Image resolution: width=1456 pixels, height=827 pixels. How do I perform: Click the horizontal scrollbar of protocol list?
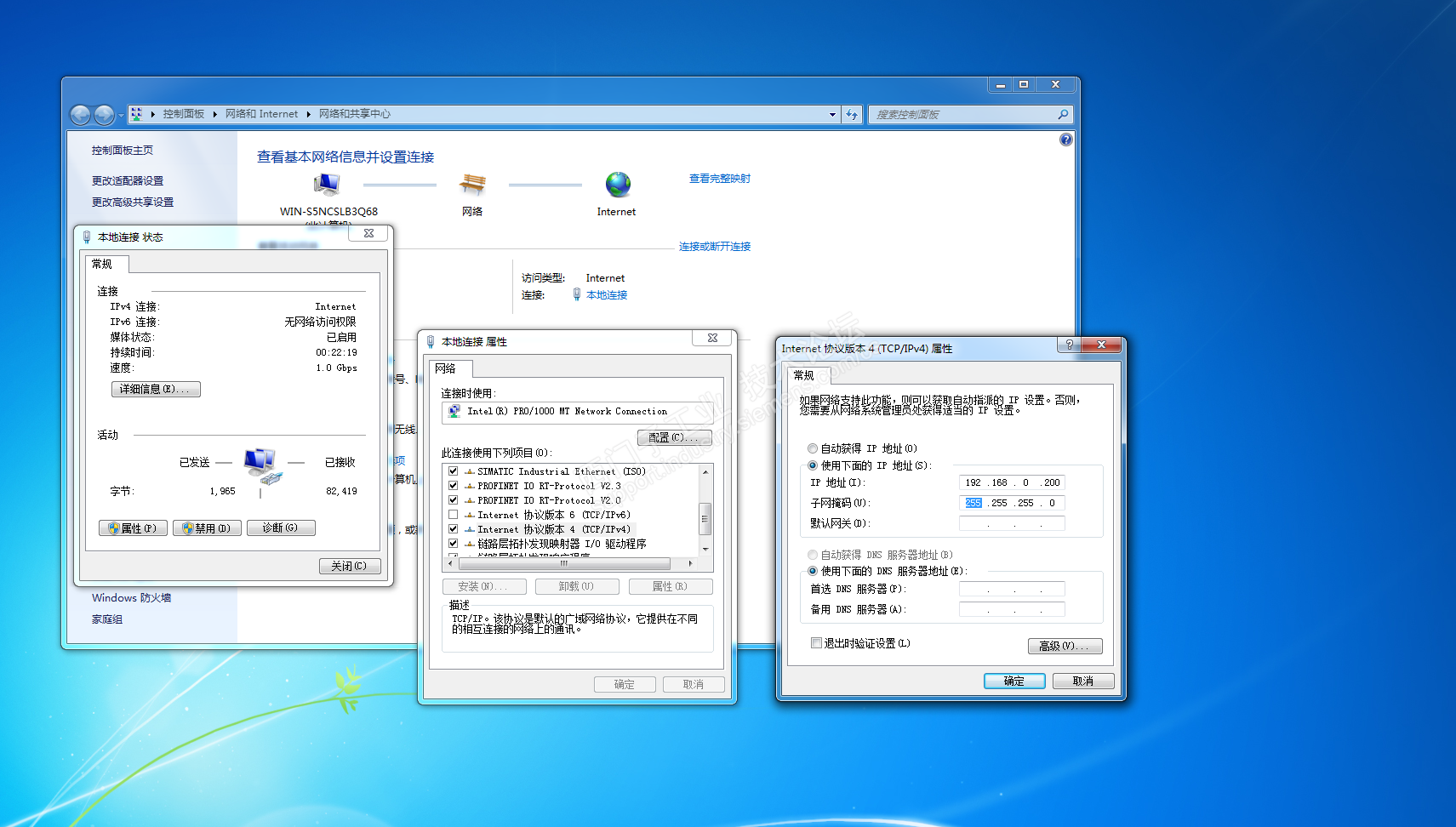tap(571, 563)
